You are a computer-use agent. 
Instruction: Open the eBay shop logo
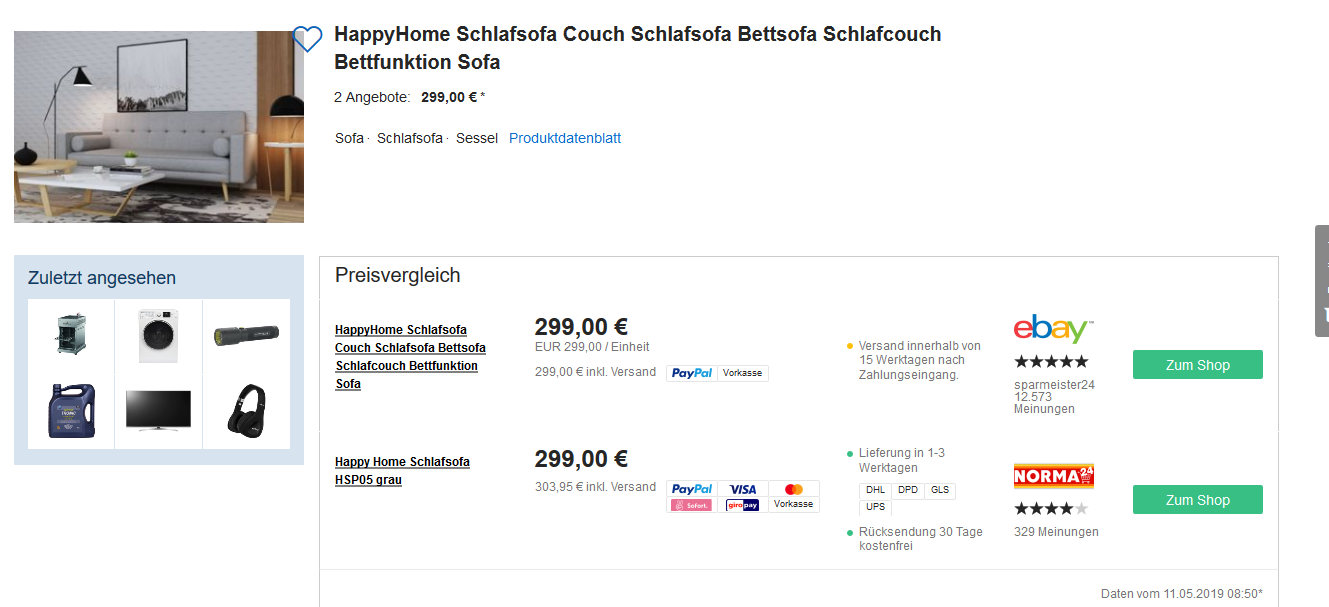coord(1053,329)
